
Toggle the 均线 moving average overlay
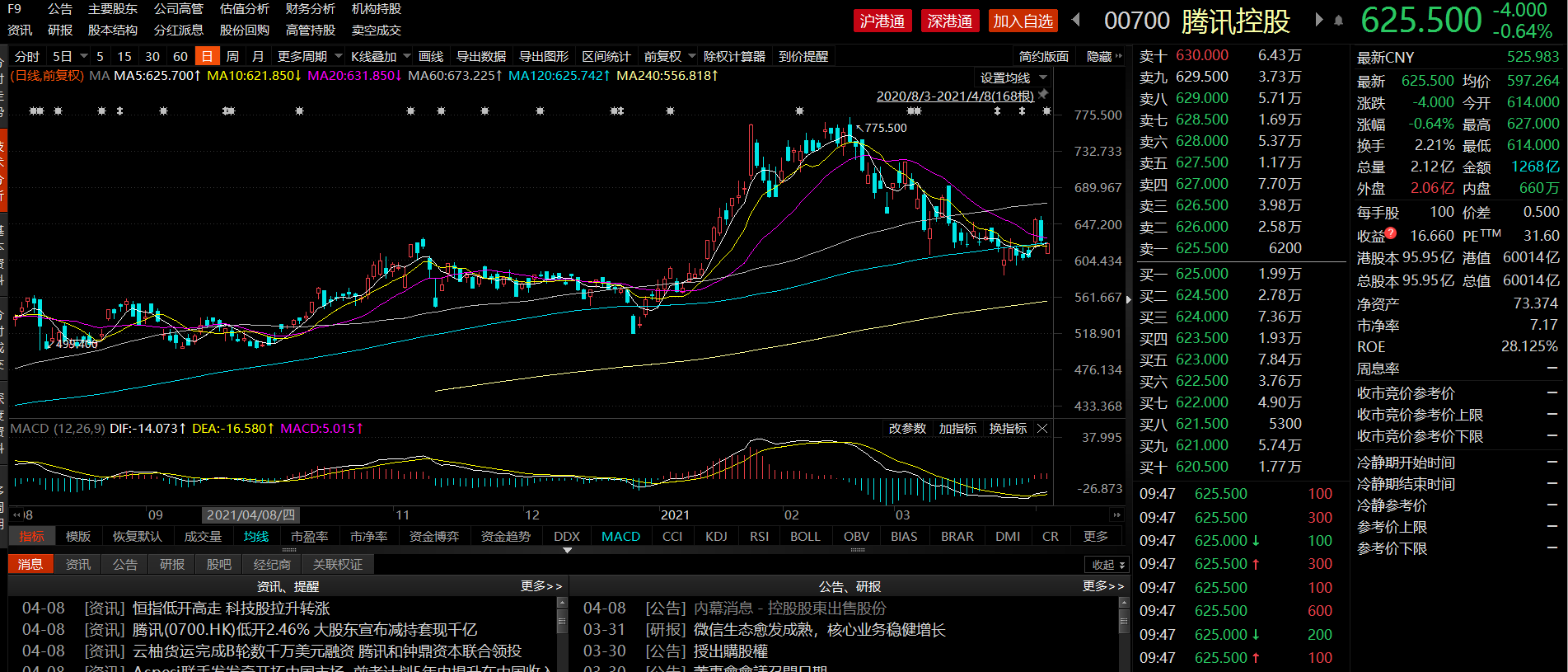[x=256, y=536]
